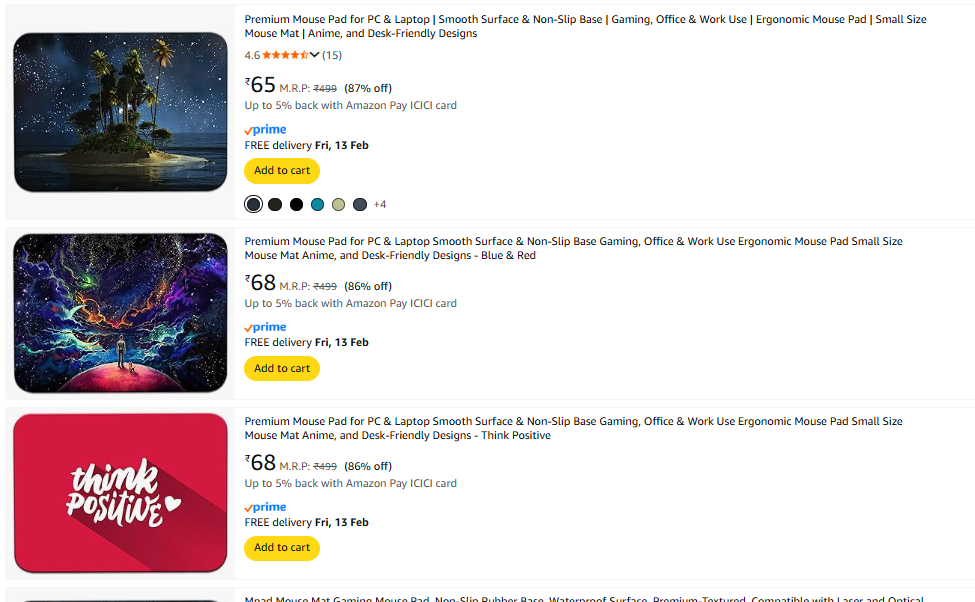Image resolution: width=975 pixels, height=602 pixels.
Task: Open the red Think Positive mouse pad image
Action: tap(121, 492)
